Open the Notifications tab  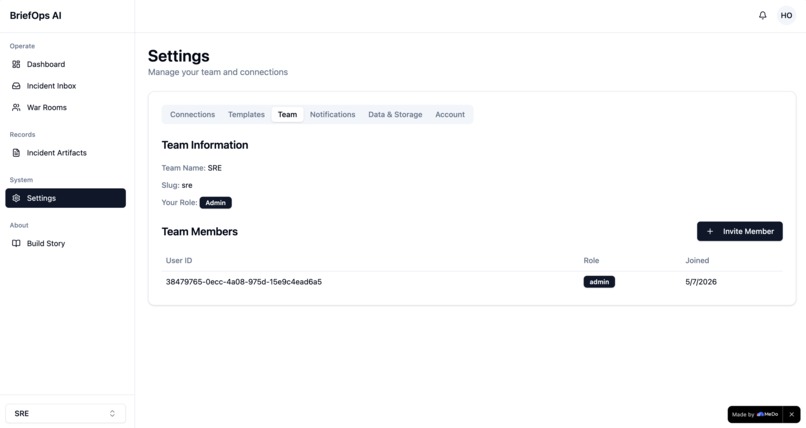[x=332, y=115]
